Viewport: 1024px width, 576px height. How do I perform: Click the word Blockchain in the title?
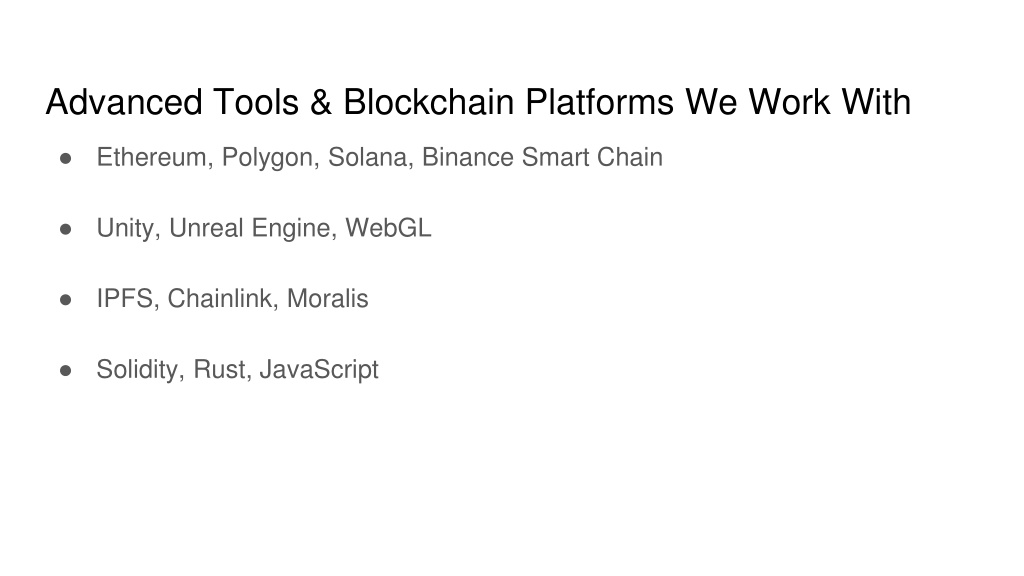(x=428, y=103)
